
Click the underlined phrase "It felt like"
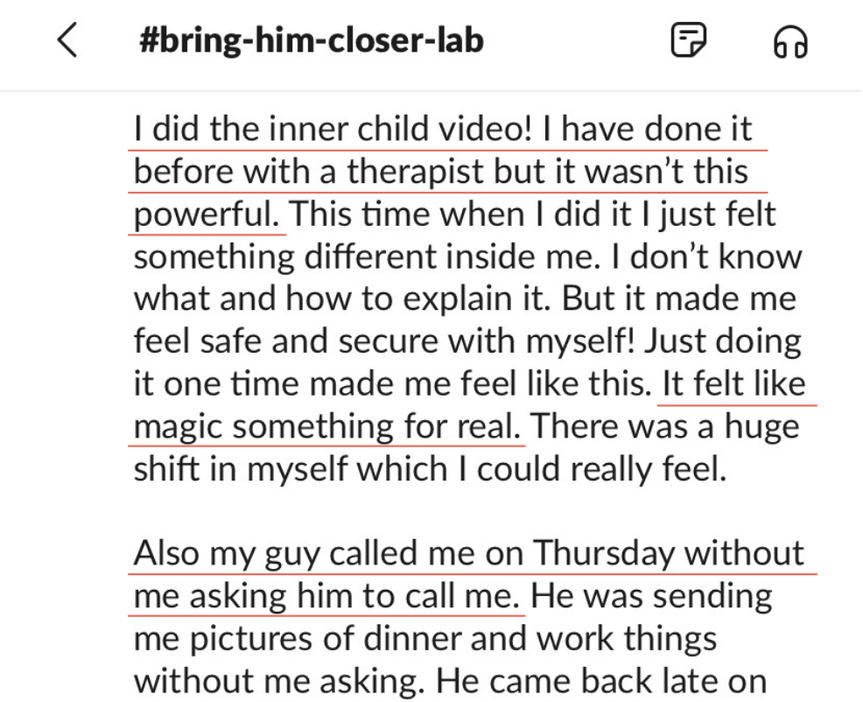pyautogui.click(x=735, y=384)
